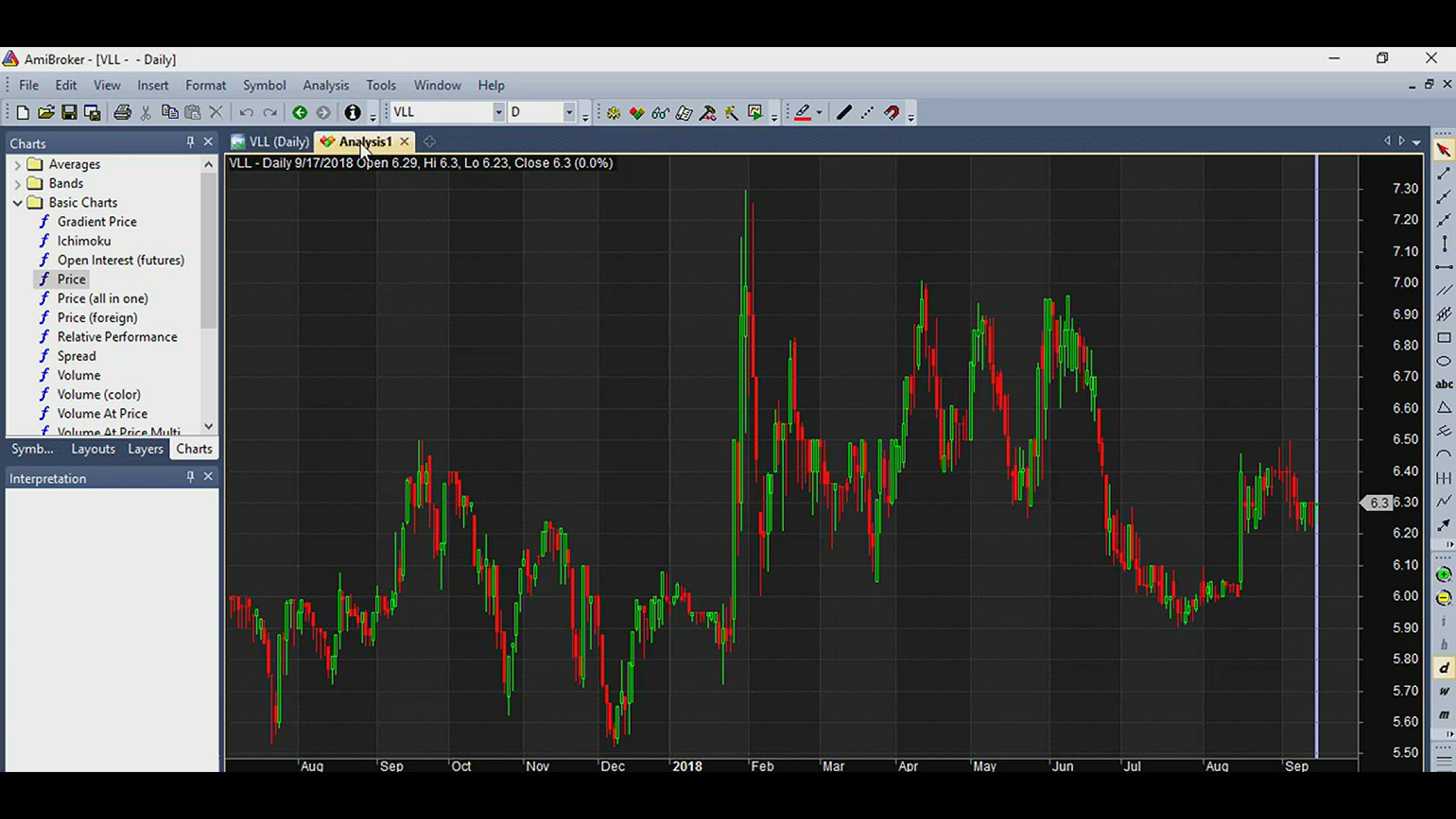Click the Print toolbar icon
Viewport: 1456px width, 819px height.
pos(122,113)
